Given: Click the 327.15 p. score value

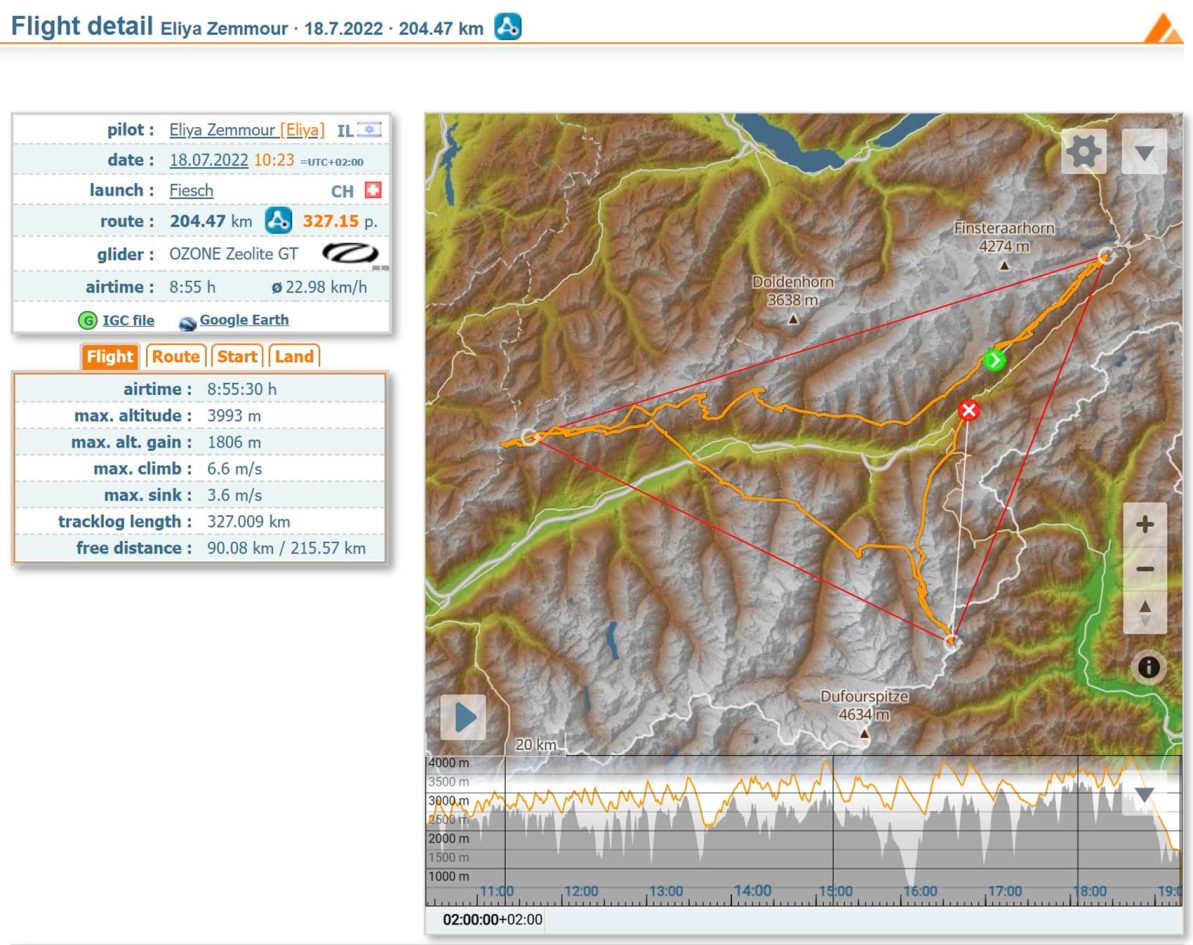Looking at the screenshot, I should pos(340,221).
